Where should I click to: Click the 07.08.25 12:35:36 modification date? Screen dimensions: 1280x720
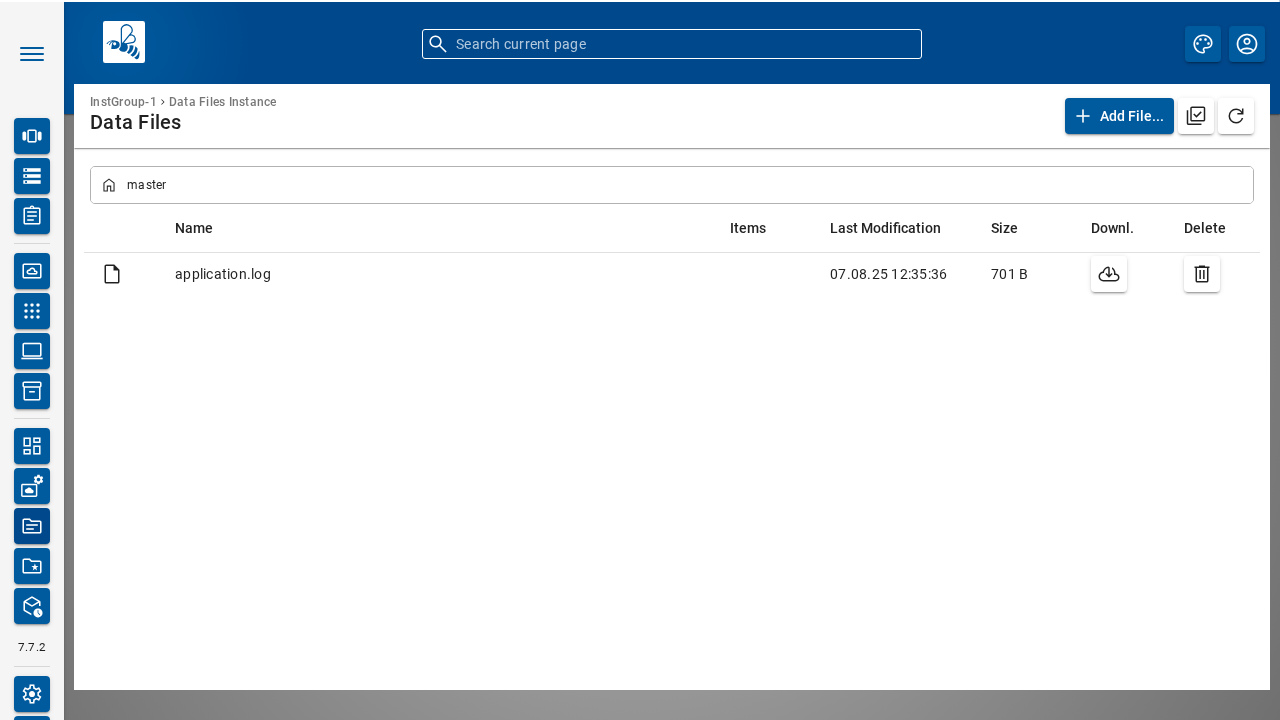coord(888,274)
